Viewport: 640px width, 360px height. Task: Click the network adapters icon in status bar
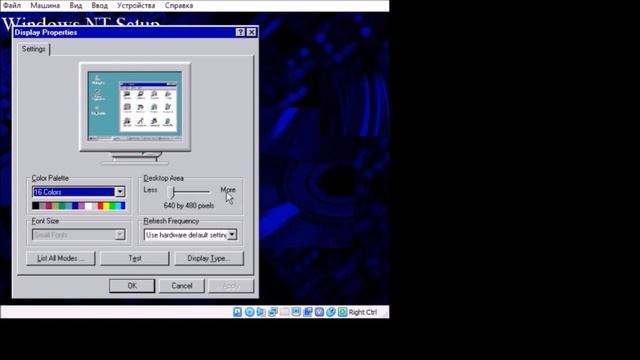click(x=273, y=312)
